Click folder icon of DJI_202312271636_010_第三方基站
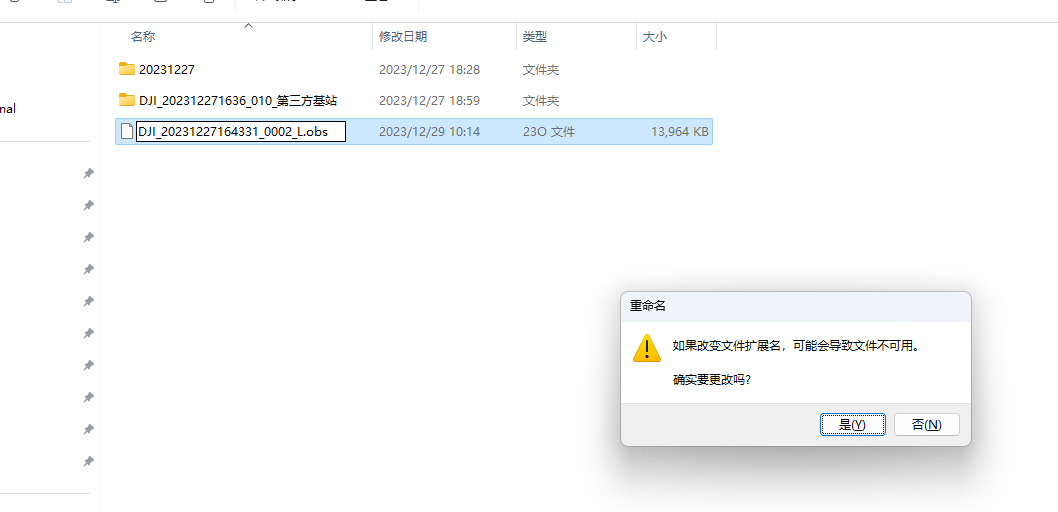 pos(127,101)
